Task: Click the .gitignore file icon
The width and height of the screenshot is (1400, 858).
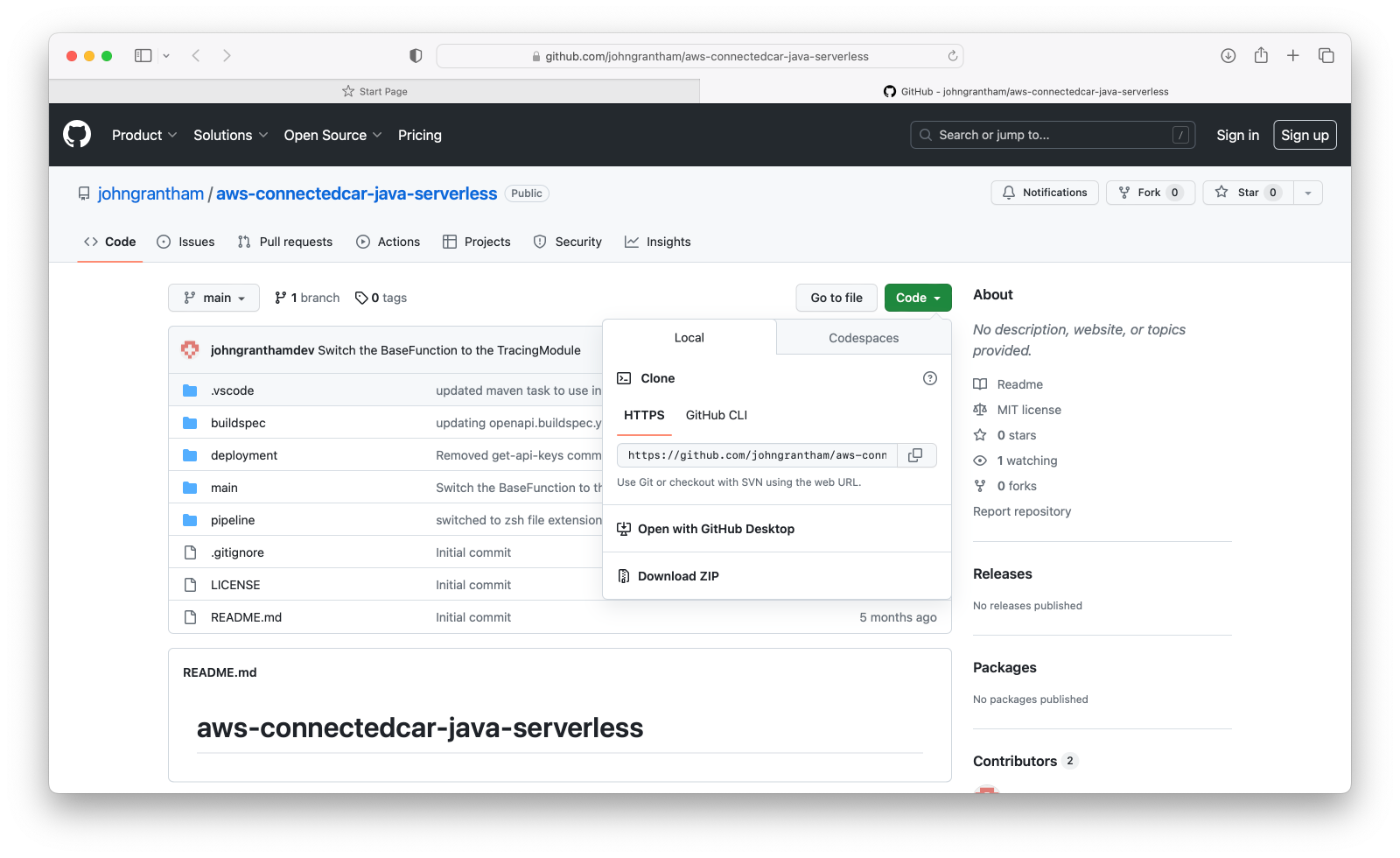Action: point(190,552)
